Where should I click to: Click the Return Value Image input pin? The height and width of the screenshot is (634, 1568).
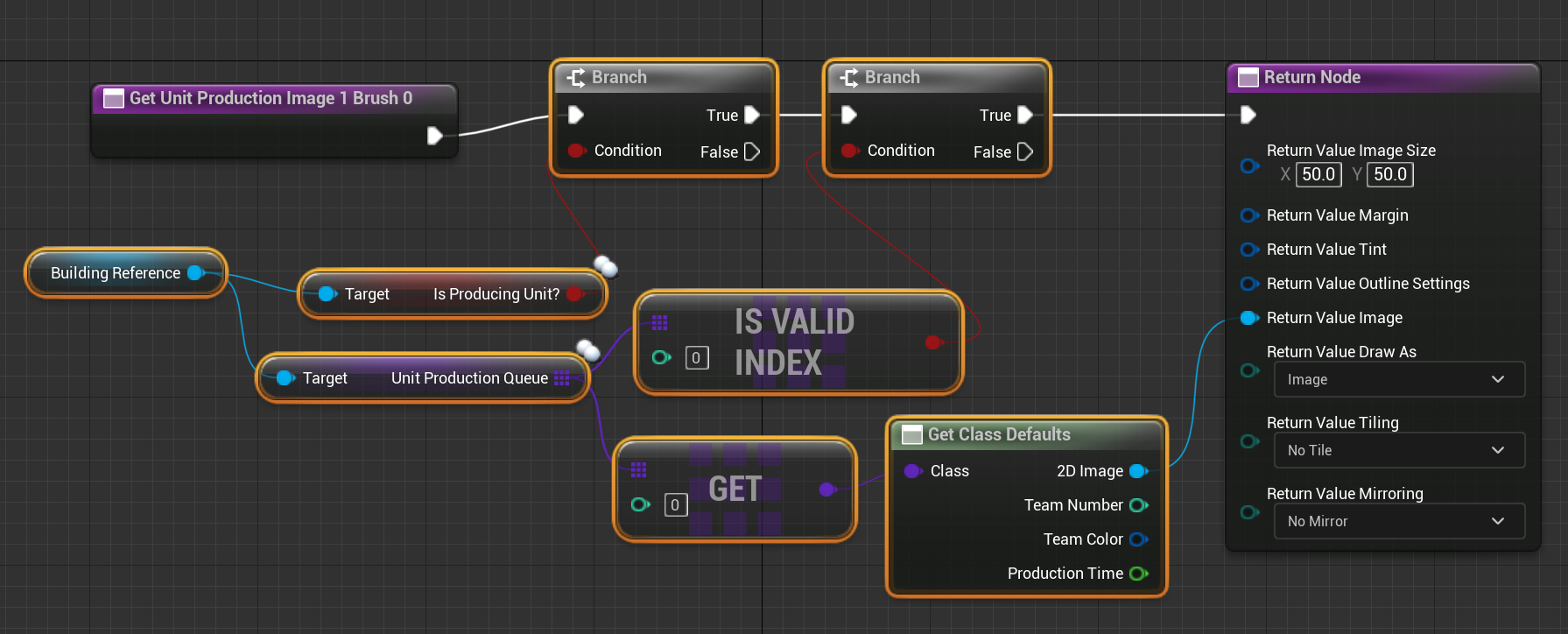coord(1249,318)
